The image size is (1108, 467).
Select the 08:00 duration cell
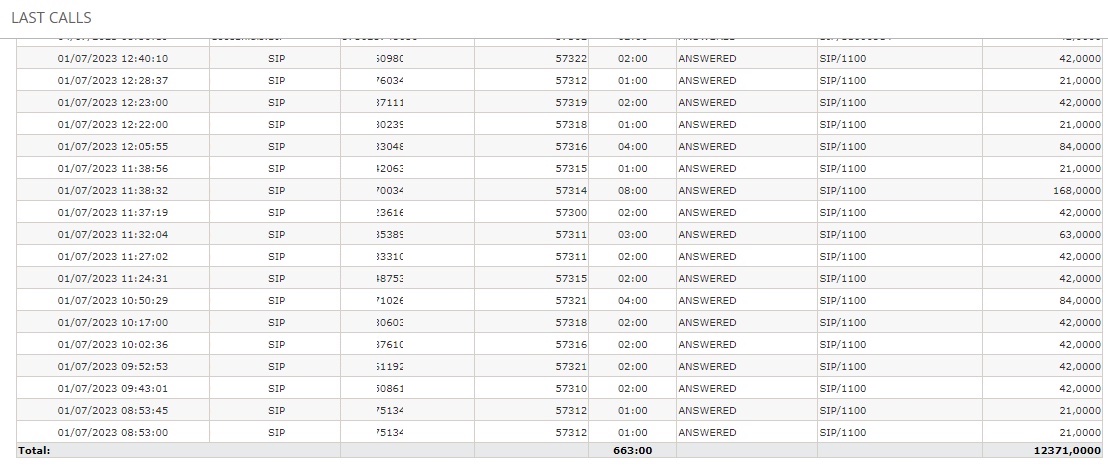click(632, 190)
